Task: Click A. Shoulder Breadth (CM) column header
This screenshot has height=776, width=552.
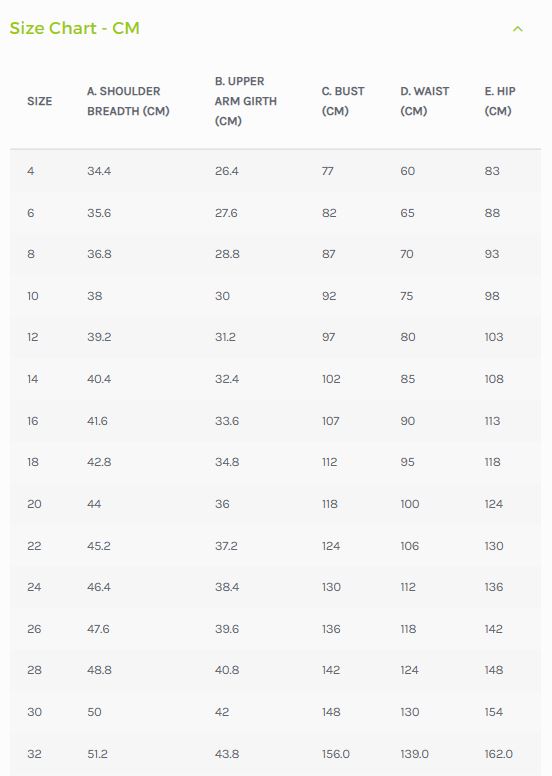Action: (128, 101)
